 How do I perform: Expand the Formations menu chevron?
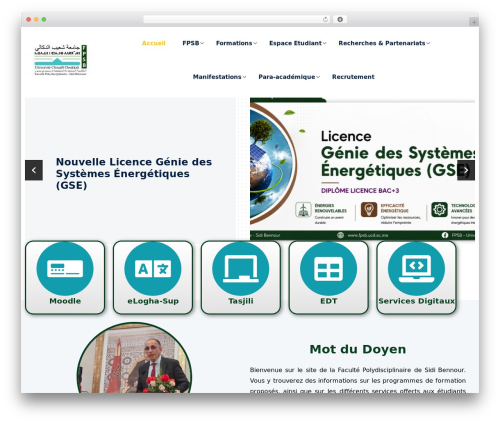point(255,43)
